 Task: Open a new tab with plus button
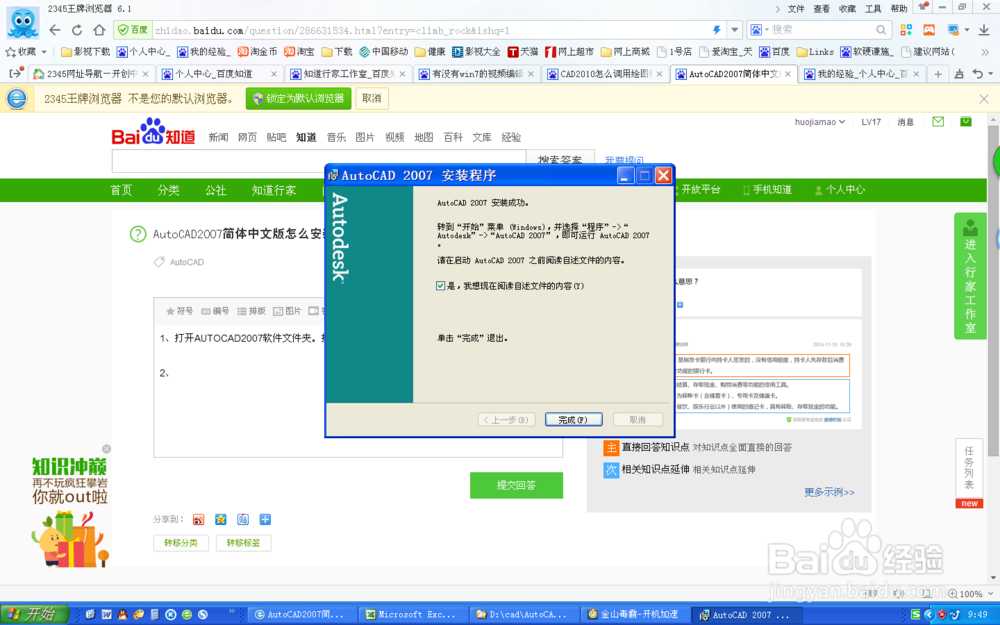(938, 74)
